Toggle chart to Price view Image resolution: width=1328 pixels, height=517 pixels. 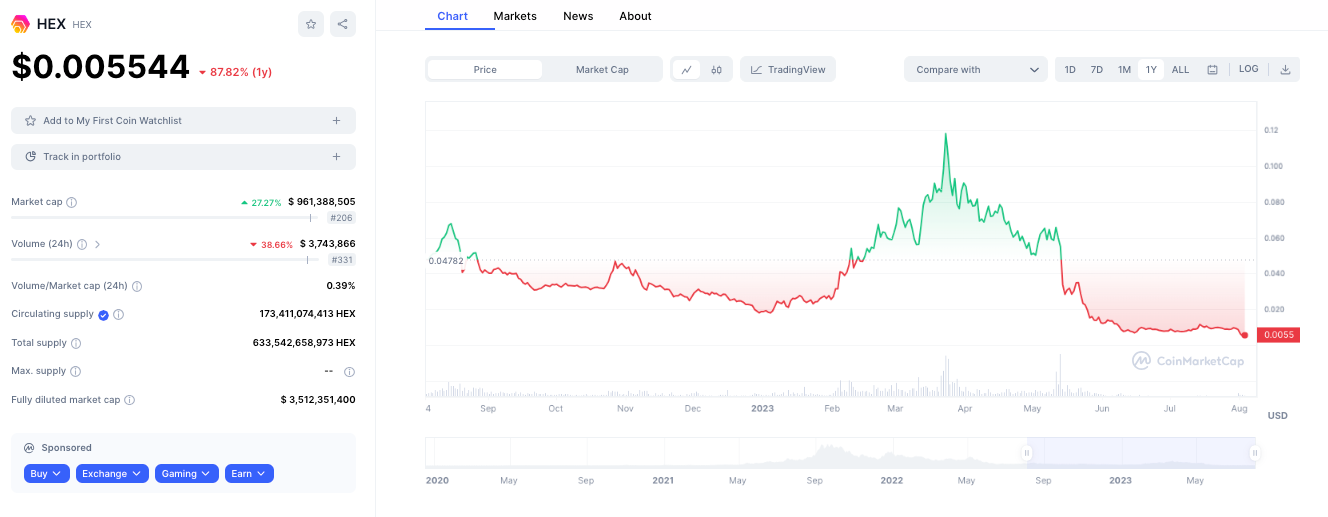(485, 70)
